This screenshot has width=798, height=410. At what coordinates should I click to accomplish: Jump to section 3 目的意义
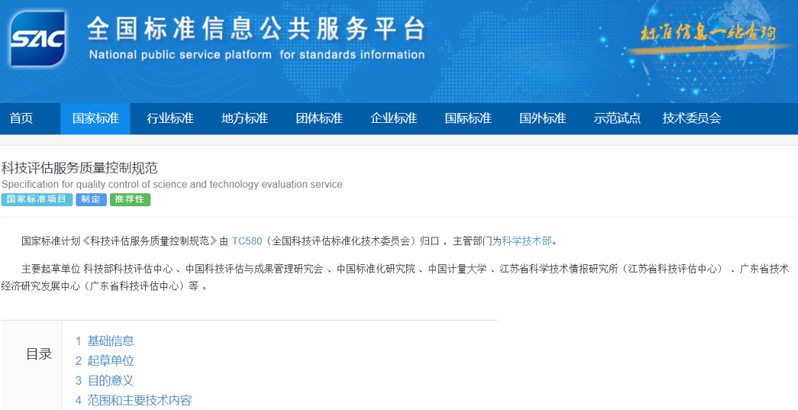[x=105, y=380]
